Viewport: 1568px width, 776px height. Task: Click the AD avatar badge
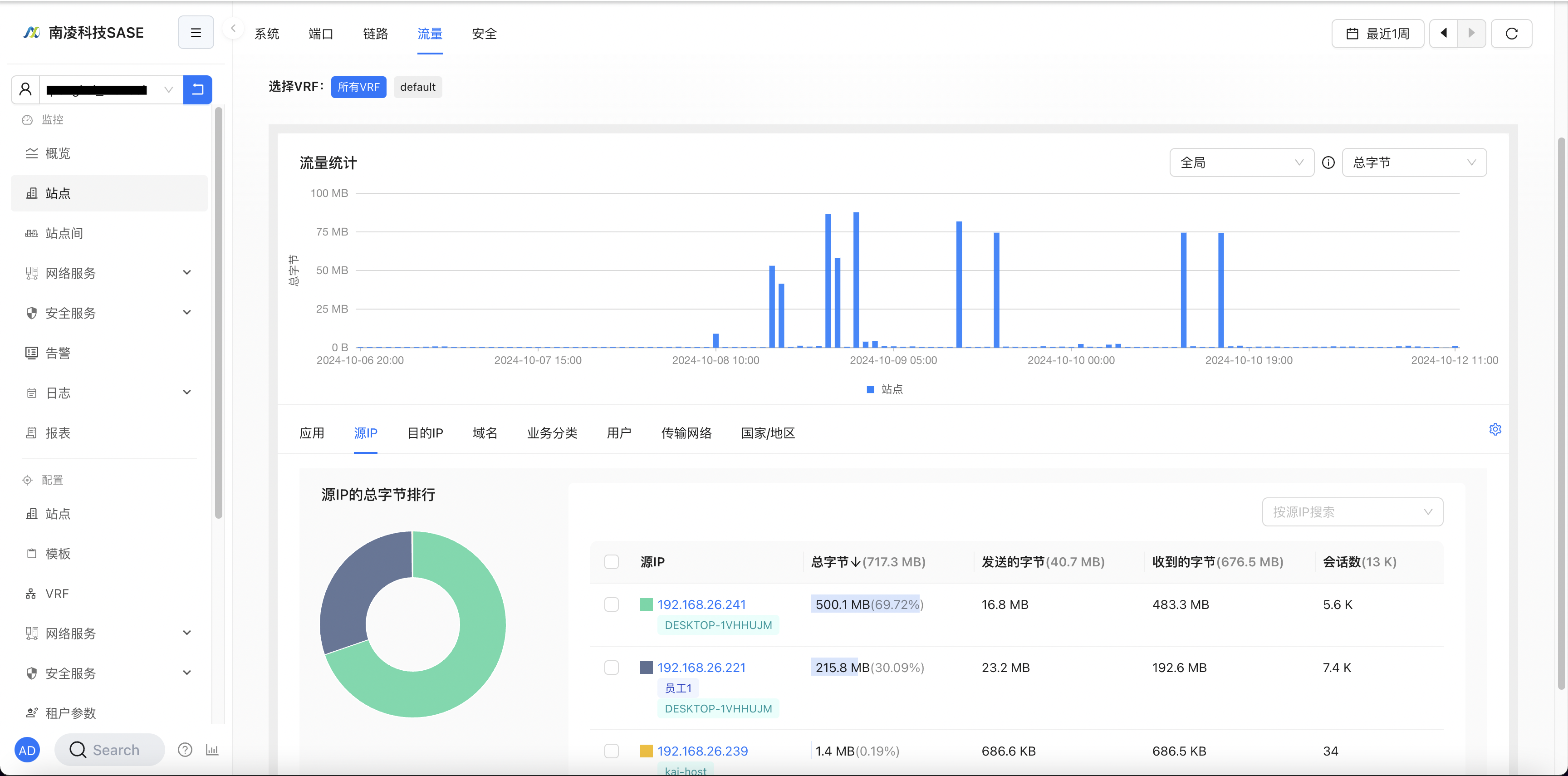(x=27, y=750)
